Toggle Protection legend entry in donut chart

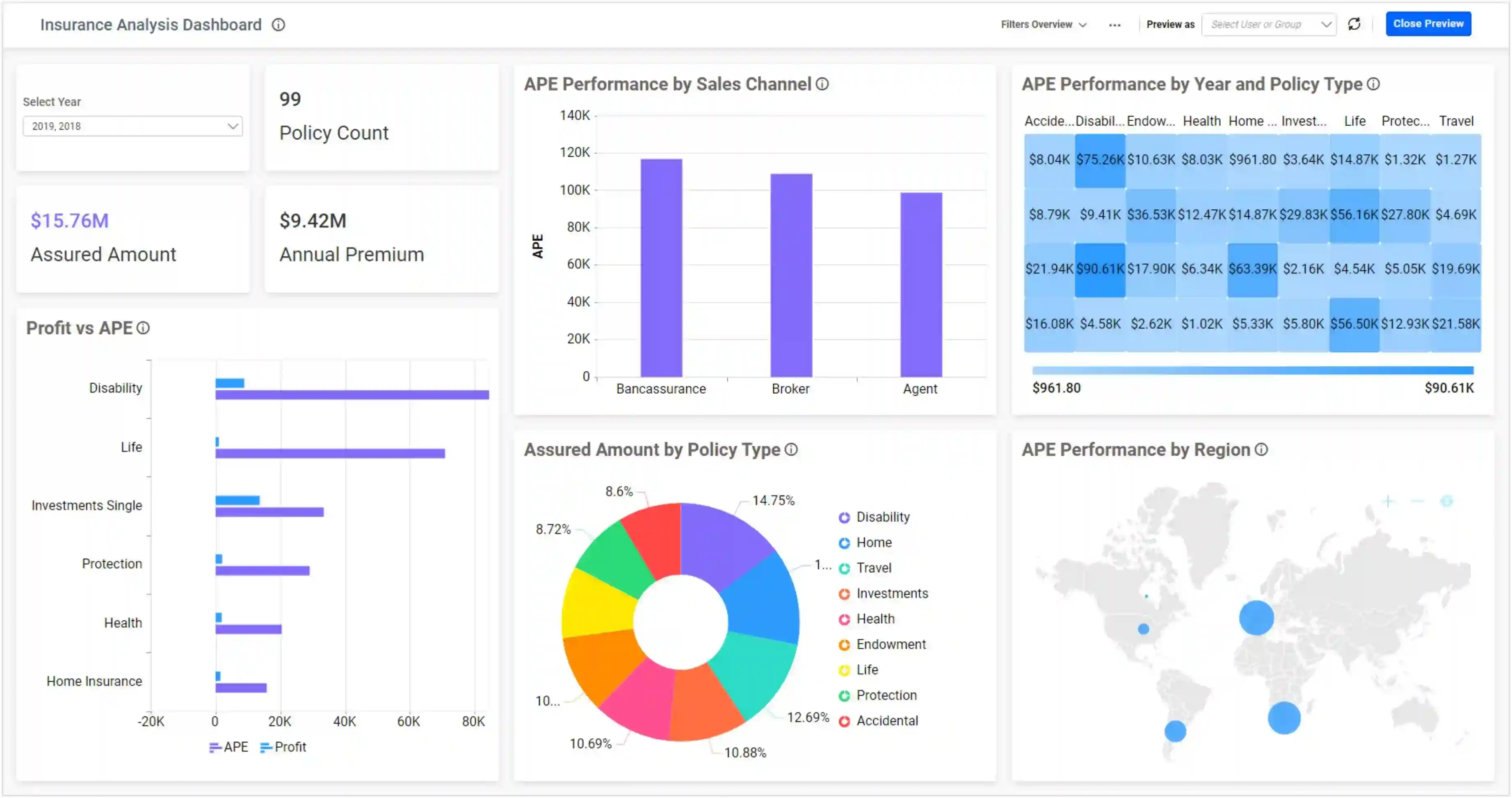[x=878, y=695]
